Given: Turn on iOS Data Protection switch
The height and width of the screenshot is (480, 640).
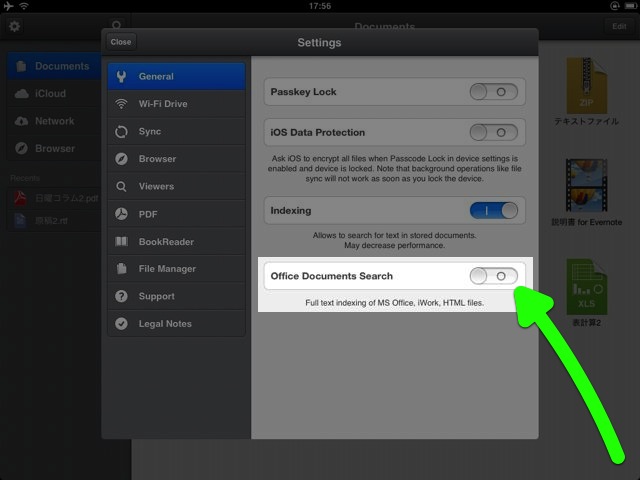Looking at the screenshot, I should click(x=493, y=132).
